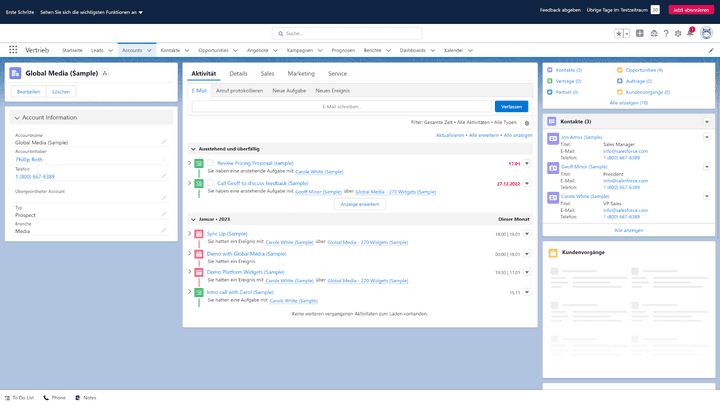Open the App Launcher grid icon

coord(13,49)
